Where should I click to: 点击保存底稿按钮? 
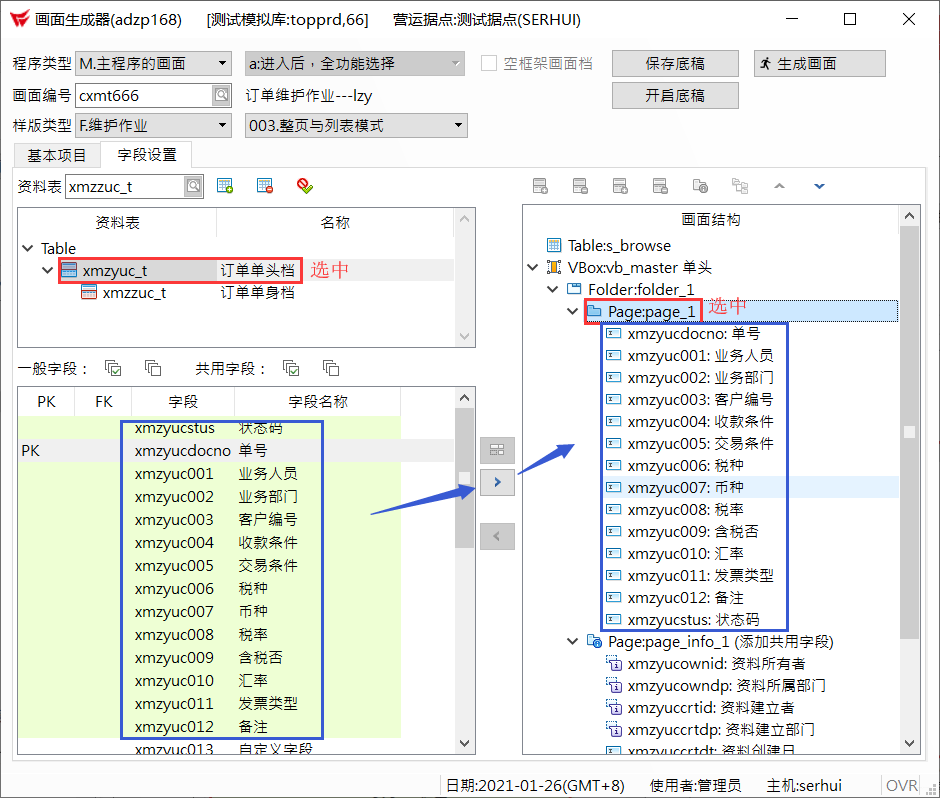675,63
